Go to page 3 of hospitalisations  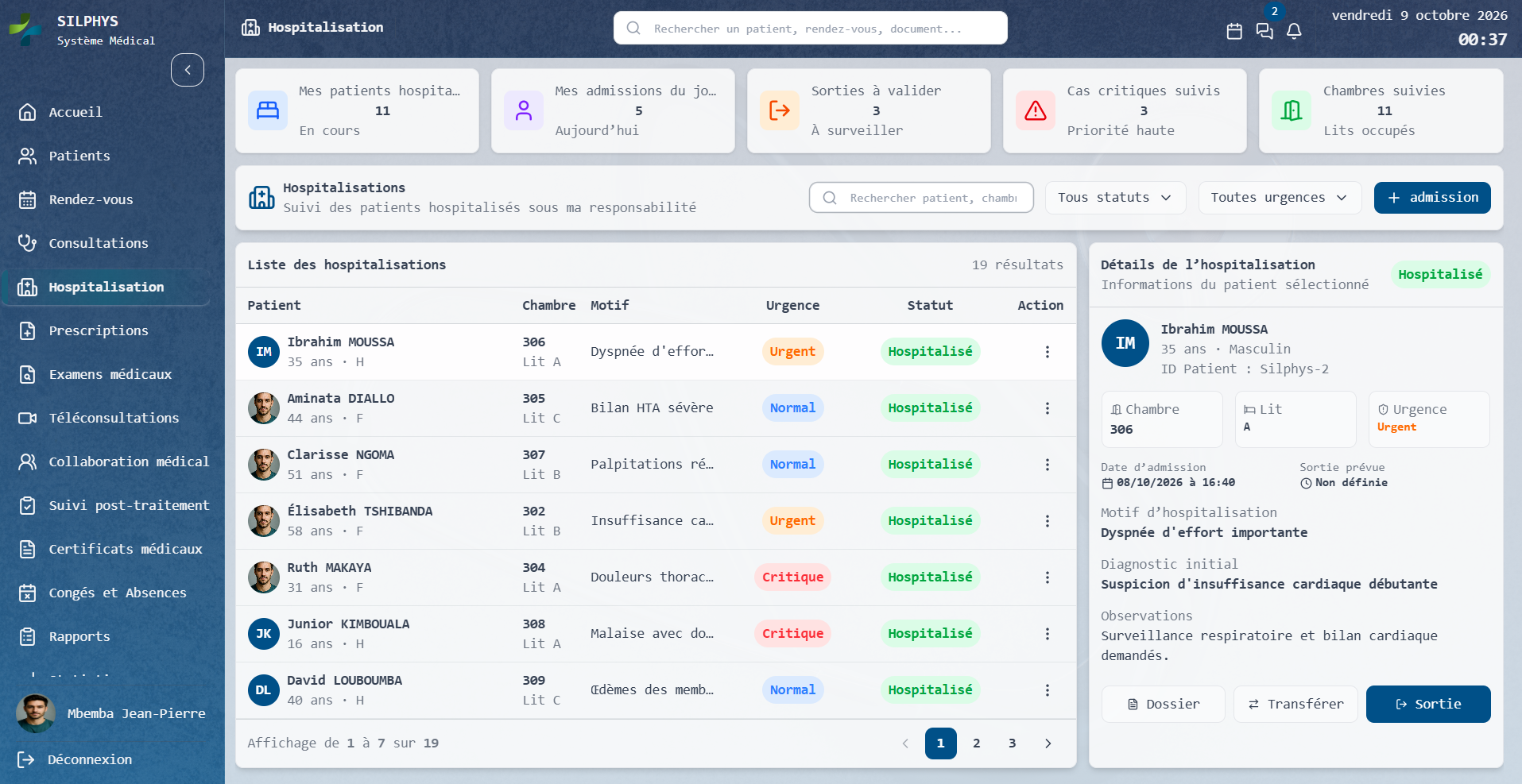pos(1013,743)
